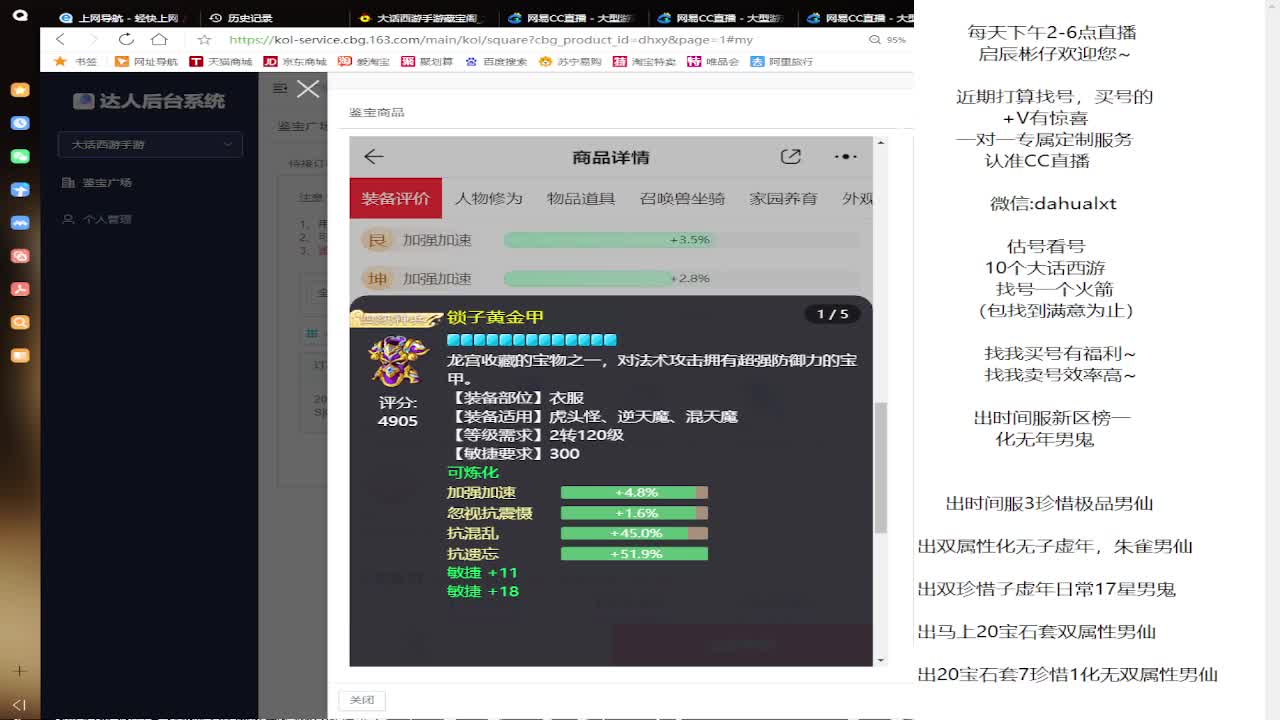Image resolution: width=1280 pixels, height=720 pixels.
Task: Select the 装备评价 tab
Action: click(395, 198)
